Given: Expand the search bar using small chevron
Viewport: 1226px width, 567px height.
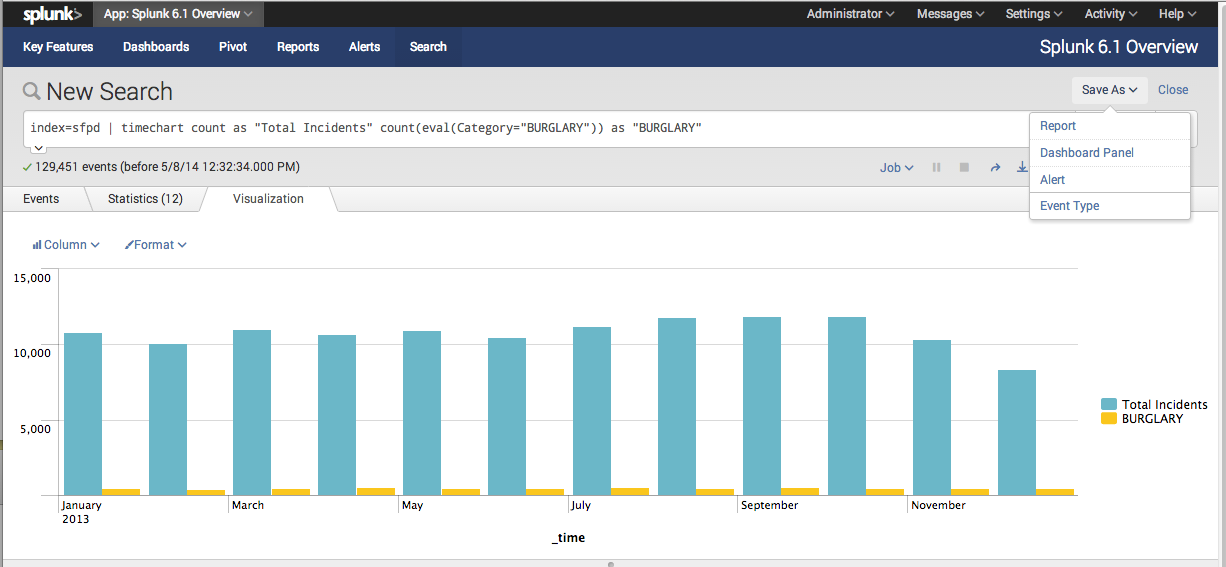Looking at the screenshot, I should tap(39, 148).
